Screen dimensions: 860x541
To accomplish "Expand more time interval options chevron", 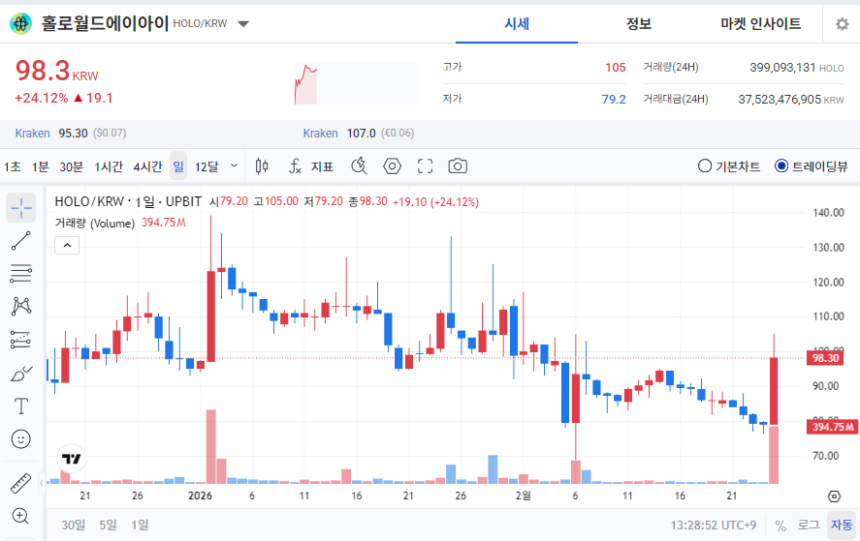I will pos(234,166).
